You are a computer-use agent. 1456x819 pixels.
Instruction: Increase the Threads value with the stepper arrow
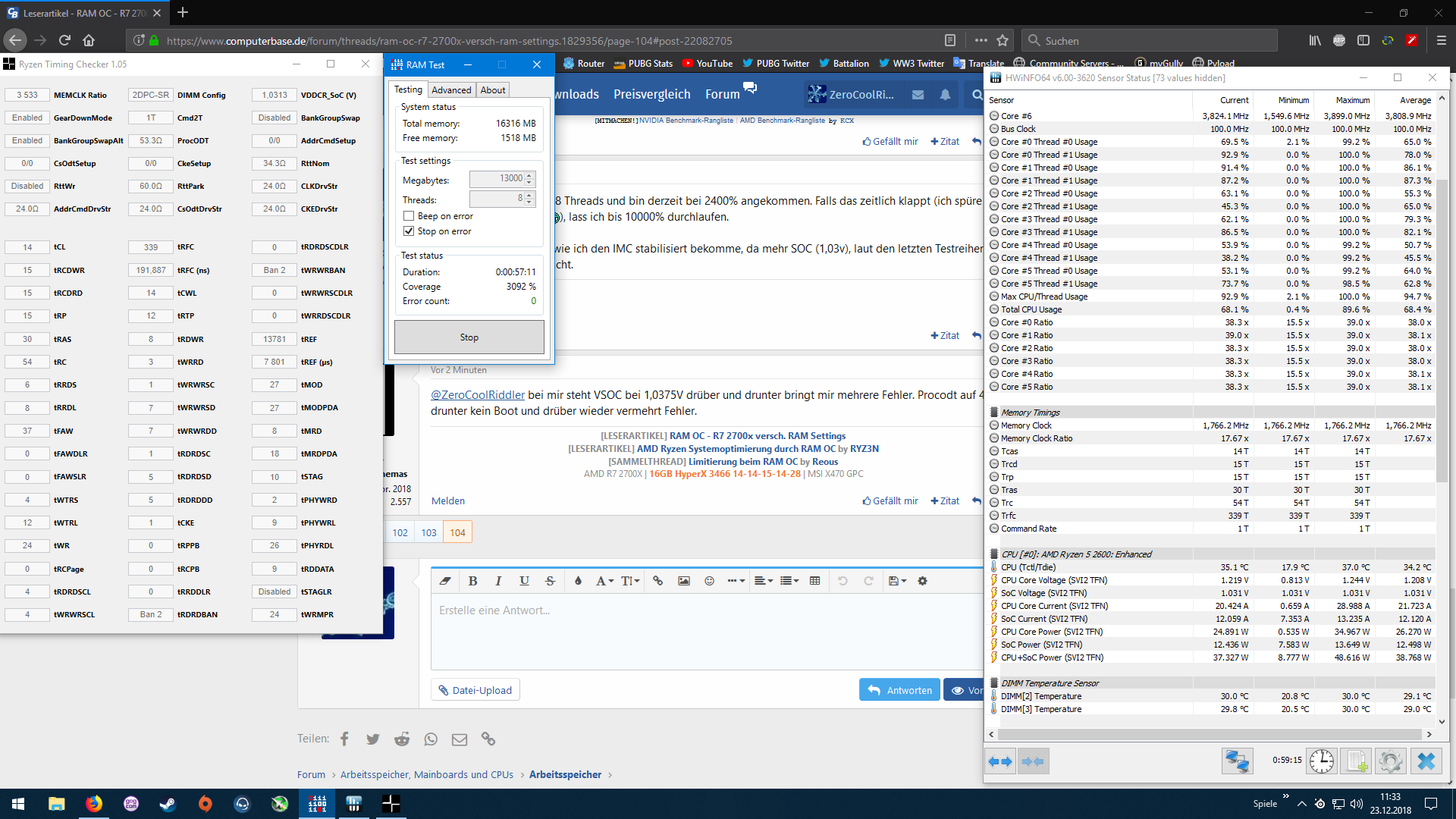[529, 195]
